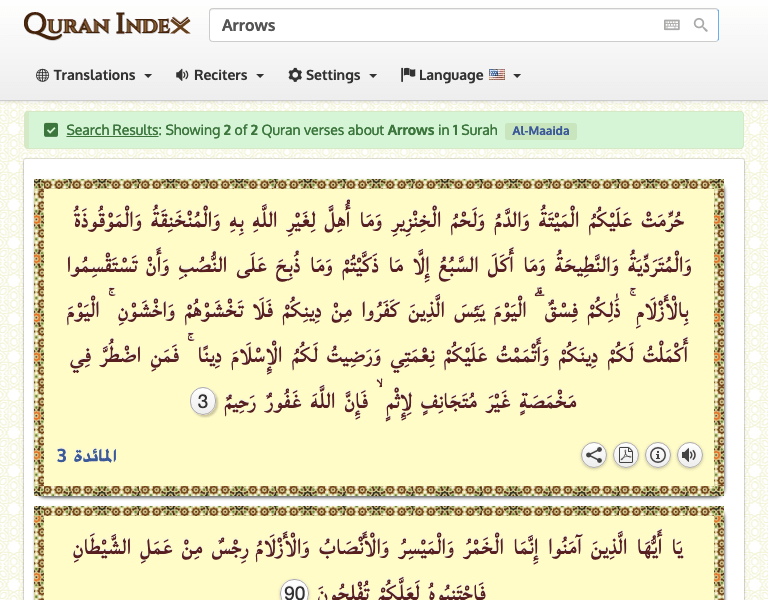Viewport: 768px width, 600px height.
Task: Show info for verse 3
Action: coord(658,456)
